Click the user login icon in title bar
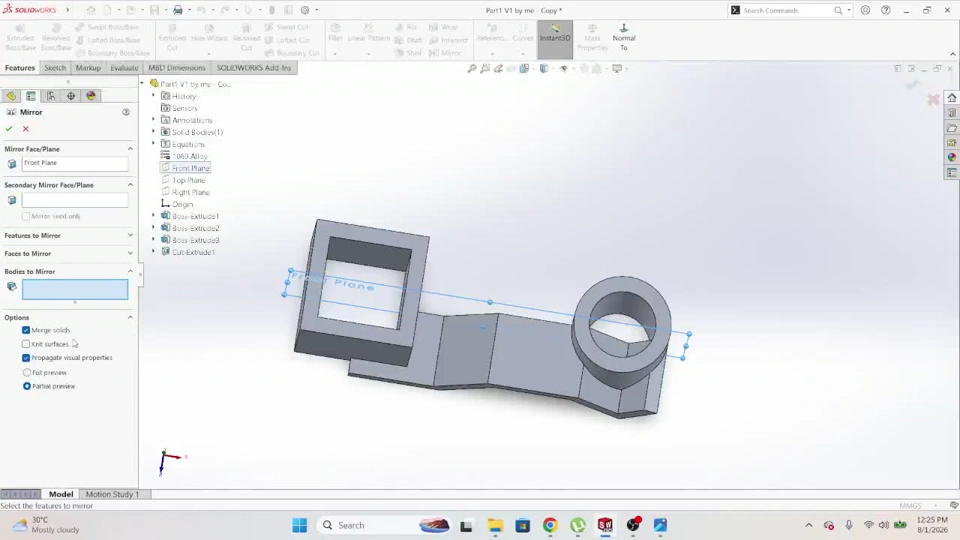 (x=865, y=10)
